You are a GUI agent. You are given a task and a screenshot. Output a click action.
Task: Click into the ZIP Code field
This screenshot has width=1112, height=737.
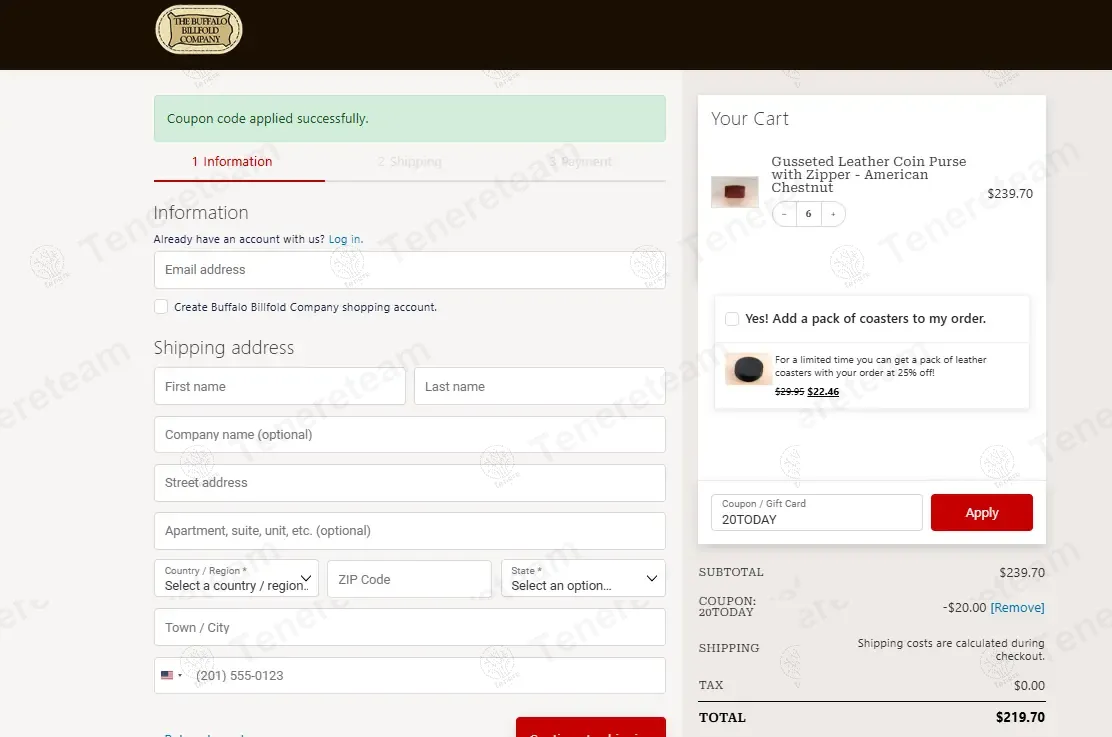click(x=409, y=579)
